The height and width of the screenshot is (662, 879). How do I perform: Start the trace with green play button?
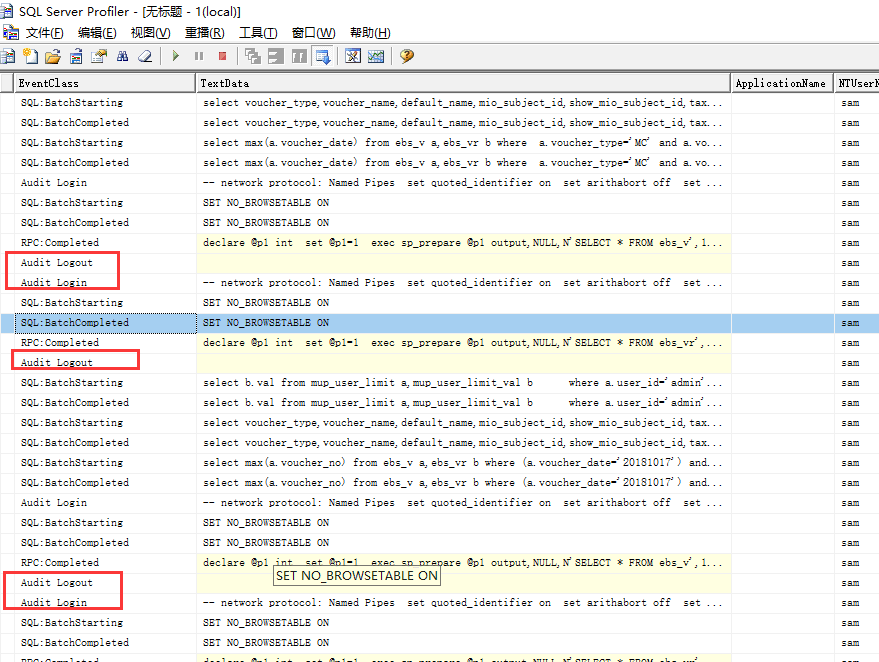tap(176, 57)
